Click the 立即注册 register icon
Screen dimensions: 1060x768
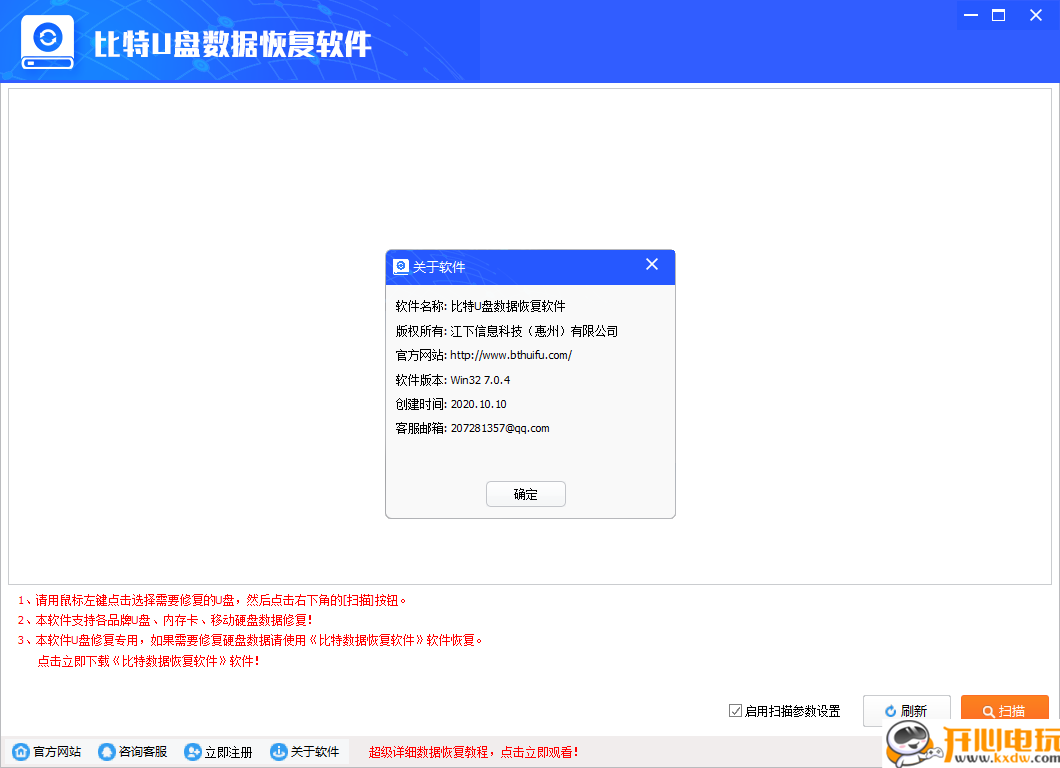tap(193, 752)
